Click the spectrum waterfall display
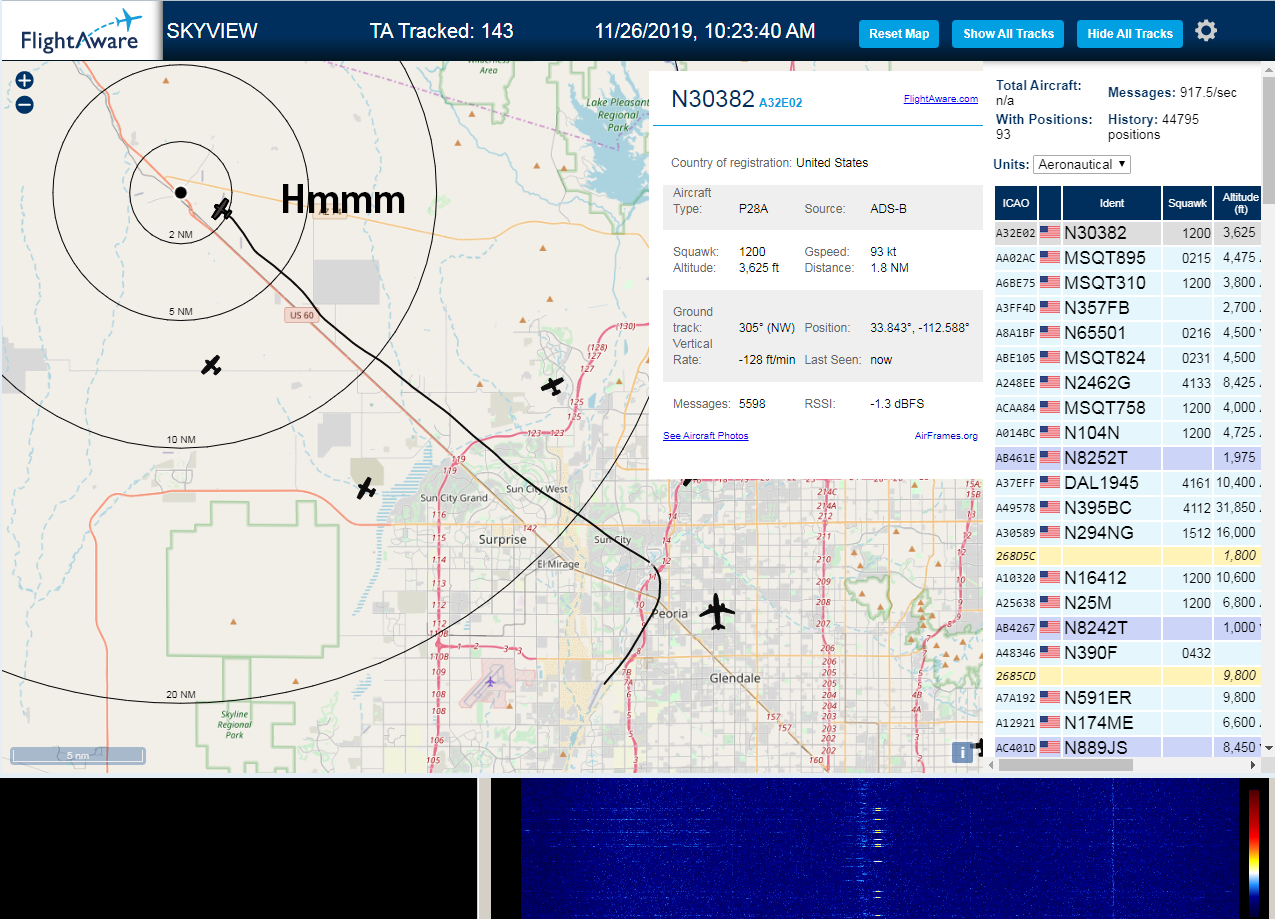 pos(880,848)
